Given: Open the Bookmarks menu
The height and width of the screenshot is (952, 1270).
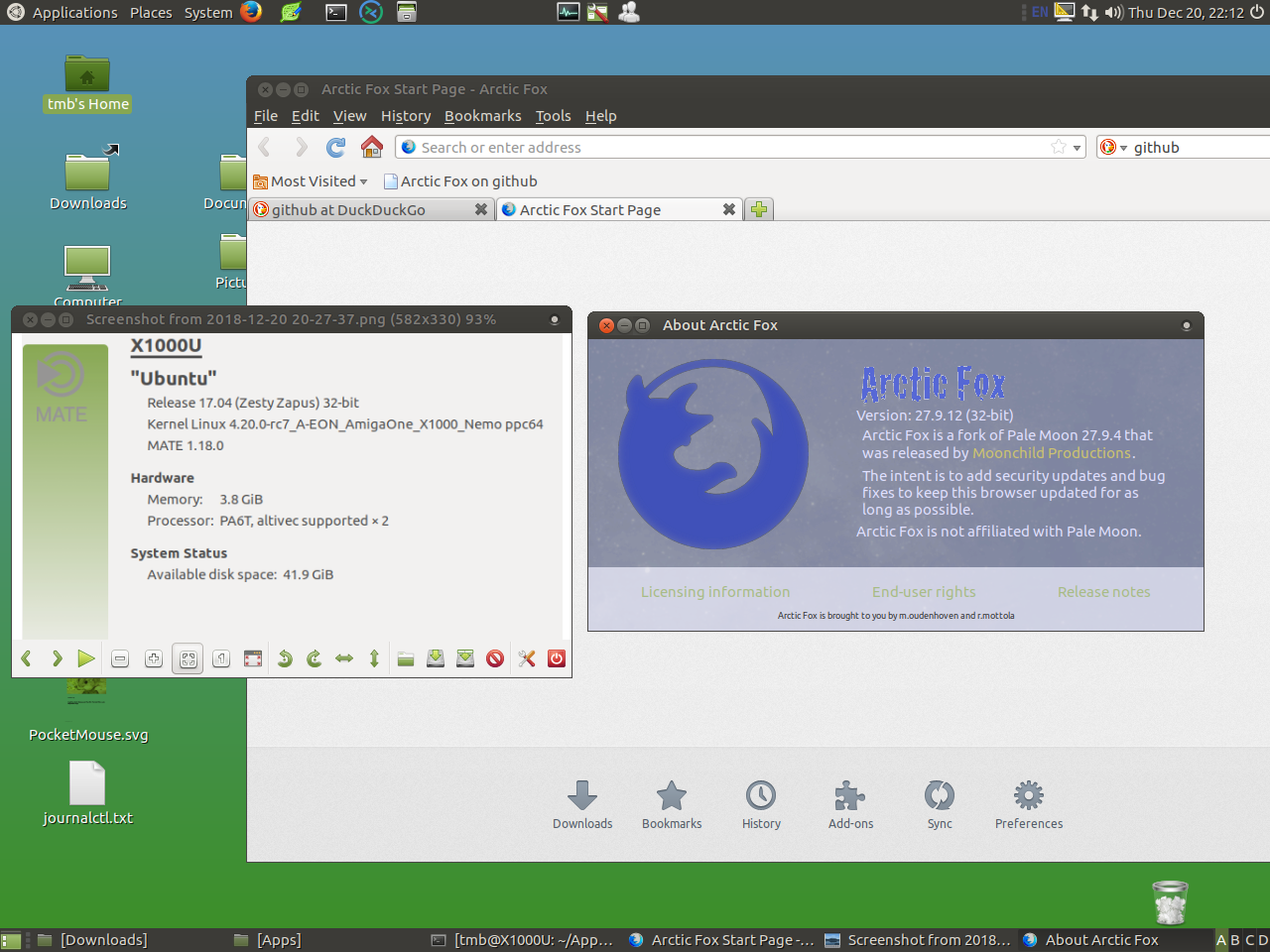Looking at the screenshot, I should click(x=482, y=116).
